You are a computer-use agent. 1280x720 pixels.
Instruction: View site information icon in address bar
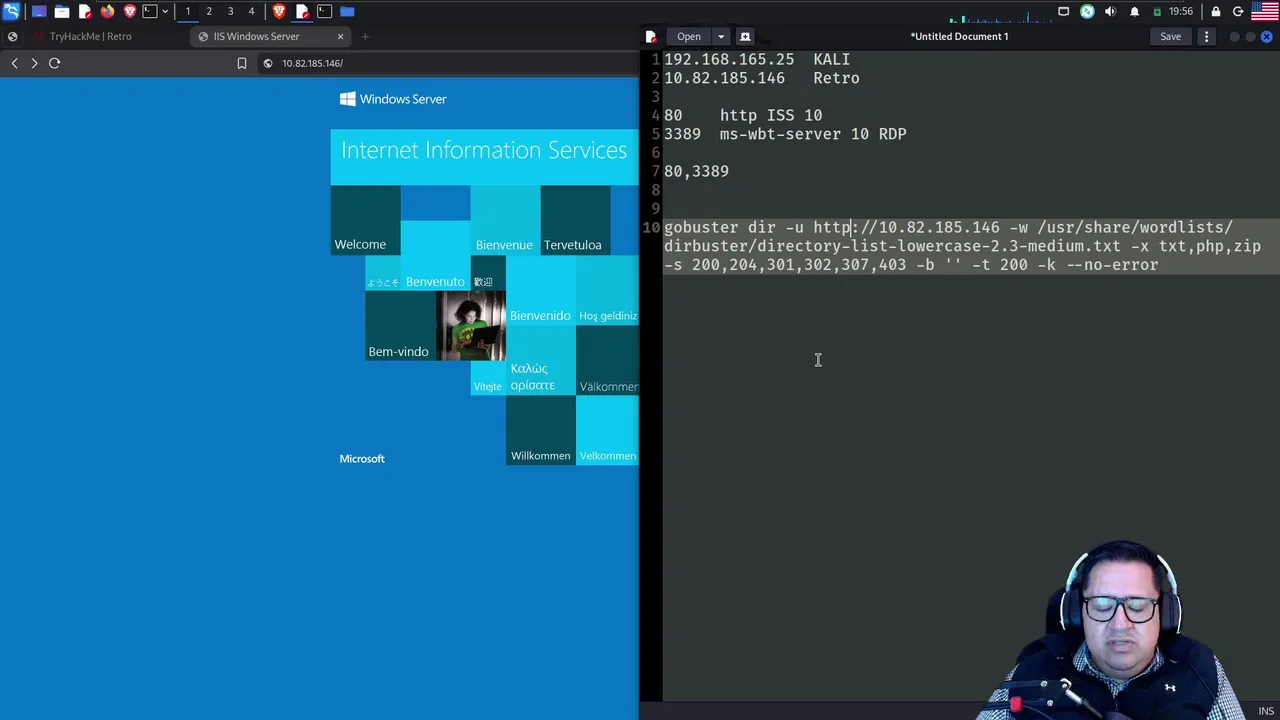point(268,63)
